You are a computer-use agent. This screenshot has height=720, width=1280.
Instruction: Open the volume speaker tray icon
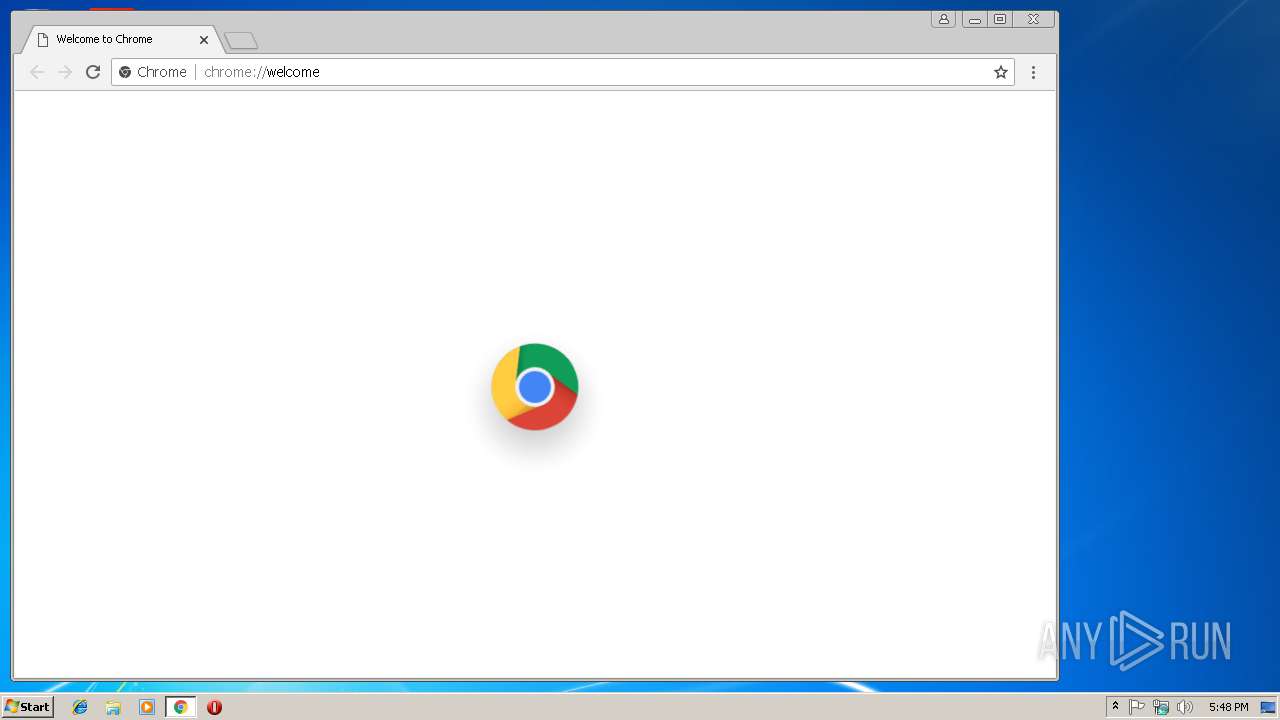1185,707
